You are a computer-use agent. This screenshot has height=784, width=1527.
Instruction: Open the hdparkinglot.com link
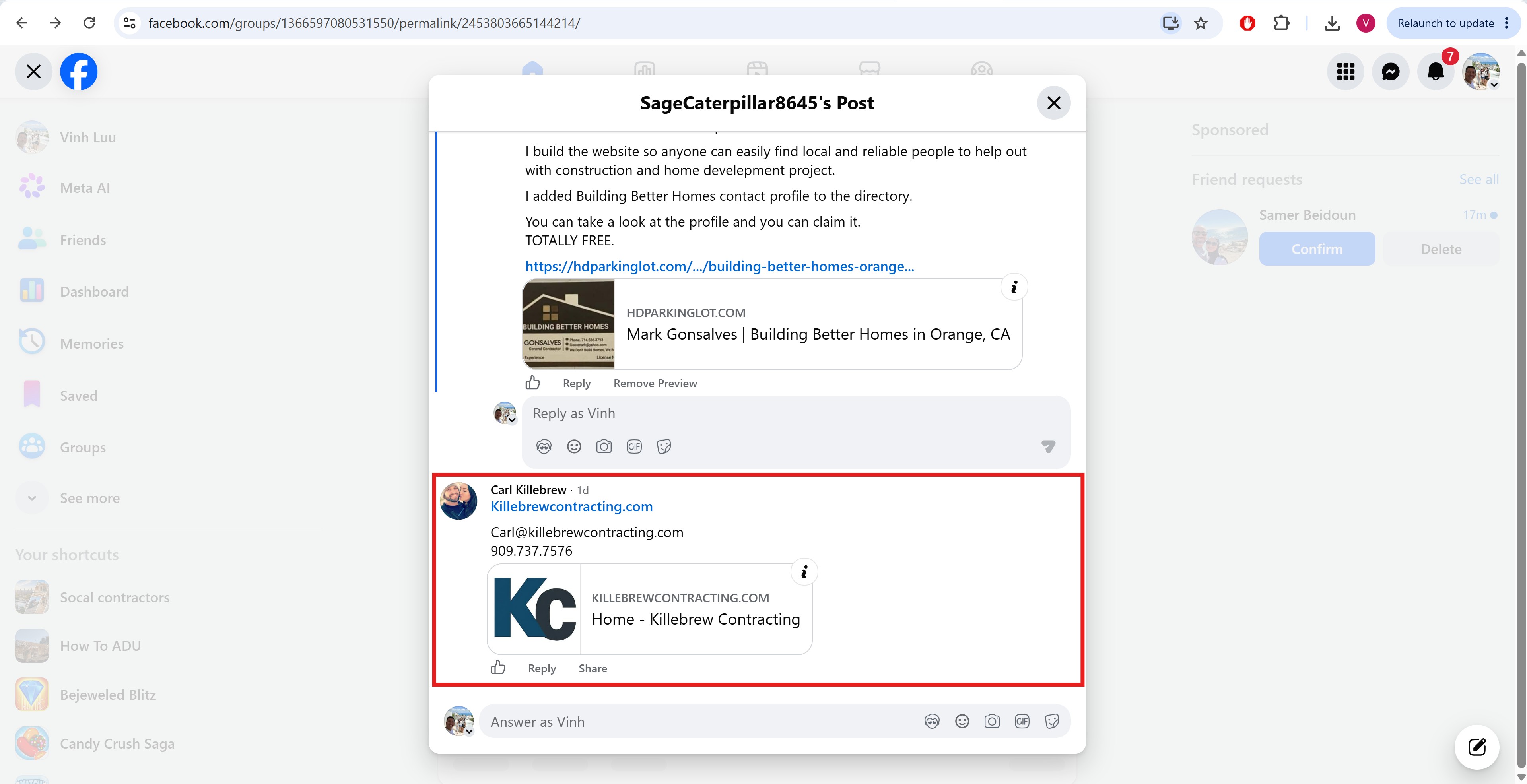719,267
